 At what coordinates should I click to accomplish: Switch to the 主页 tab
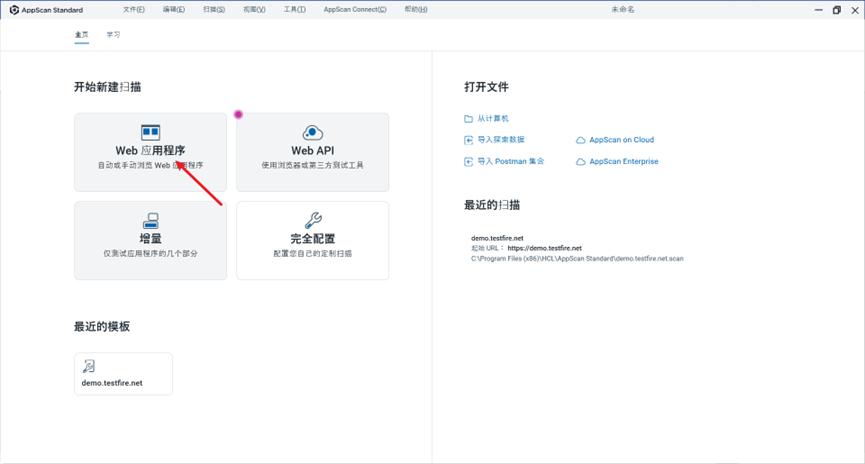82,35
